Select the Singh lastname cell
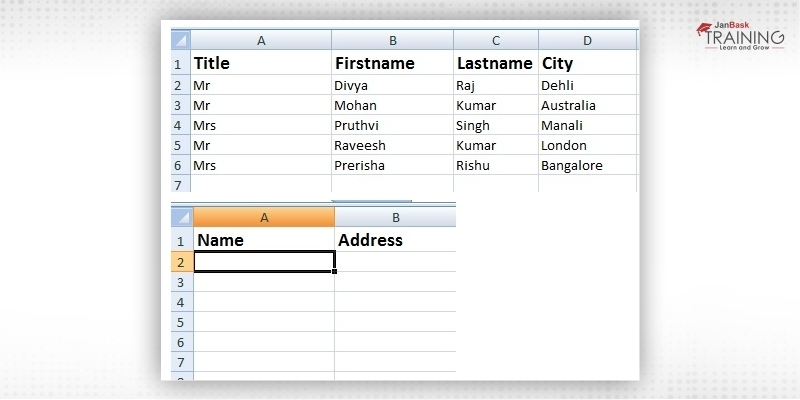Screen dimensions: 800x400 coord(496,125)
